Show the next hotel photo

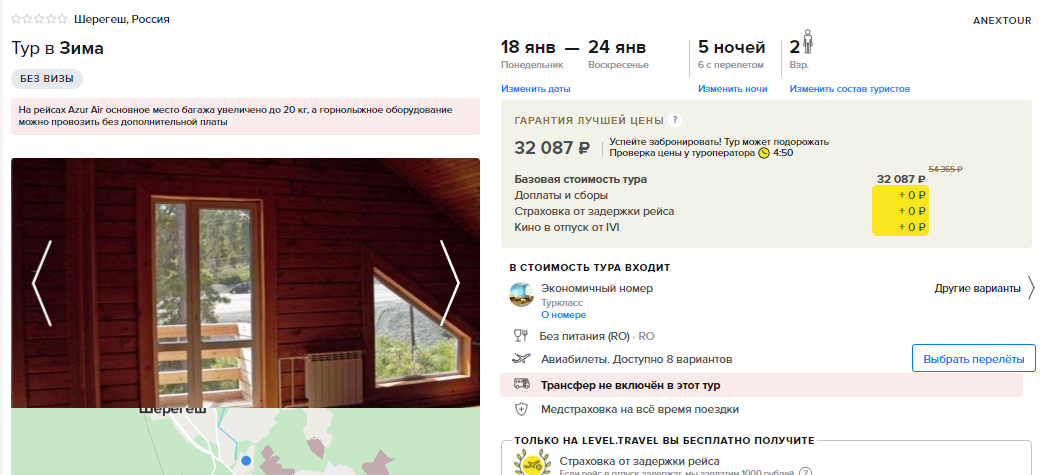tap(449, 283)
